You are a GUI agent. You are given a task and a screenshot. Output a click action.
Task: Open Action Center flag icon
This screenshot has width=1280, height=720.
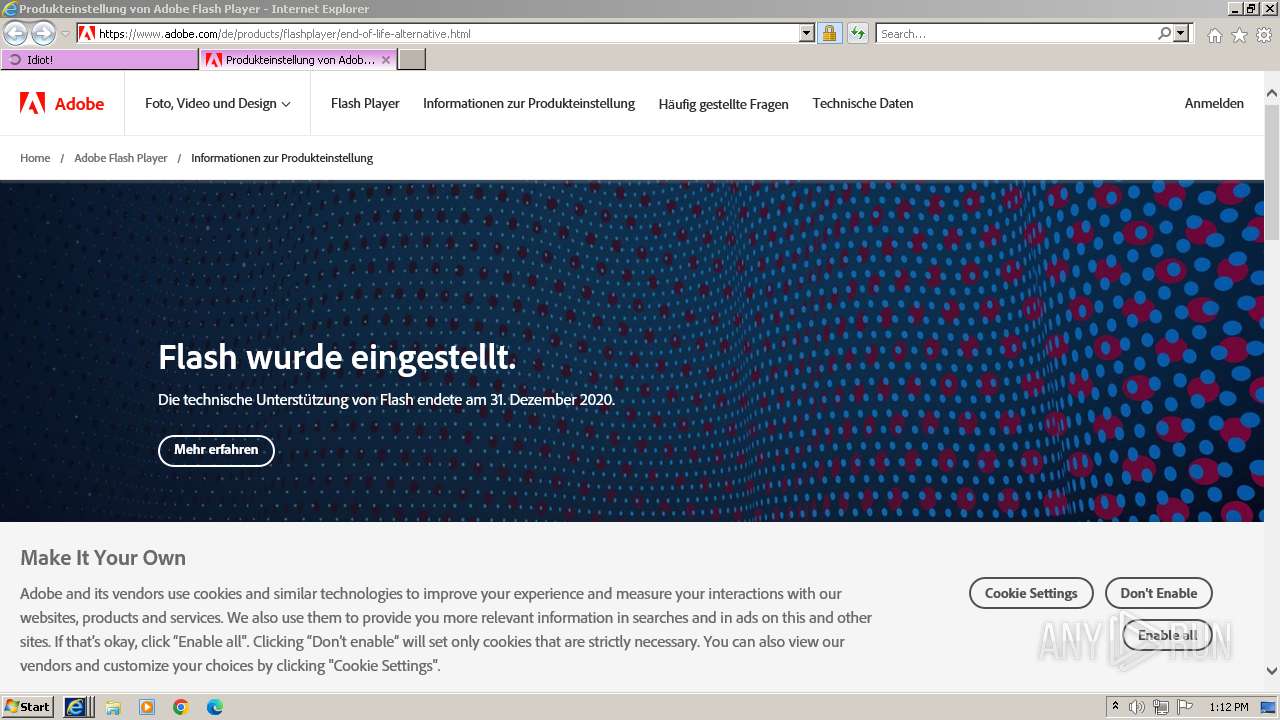click(x=1185, y=707)
